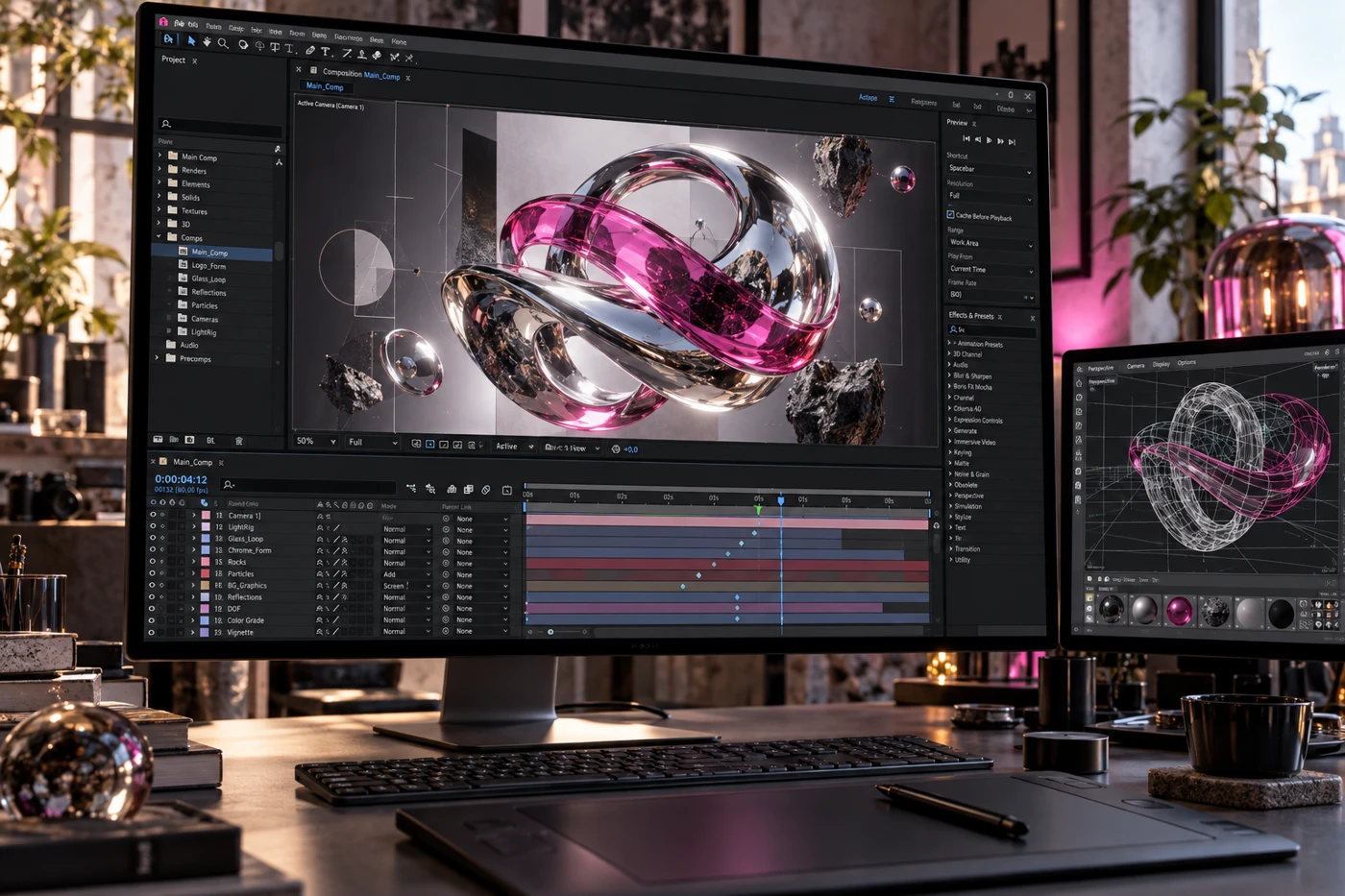Expand the Textures folder
The height and width of the screenshot is (896, 1345).
pyautogui.click(x=159, y=209)
